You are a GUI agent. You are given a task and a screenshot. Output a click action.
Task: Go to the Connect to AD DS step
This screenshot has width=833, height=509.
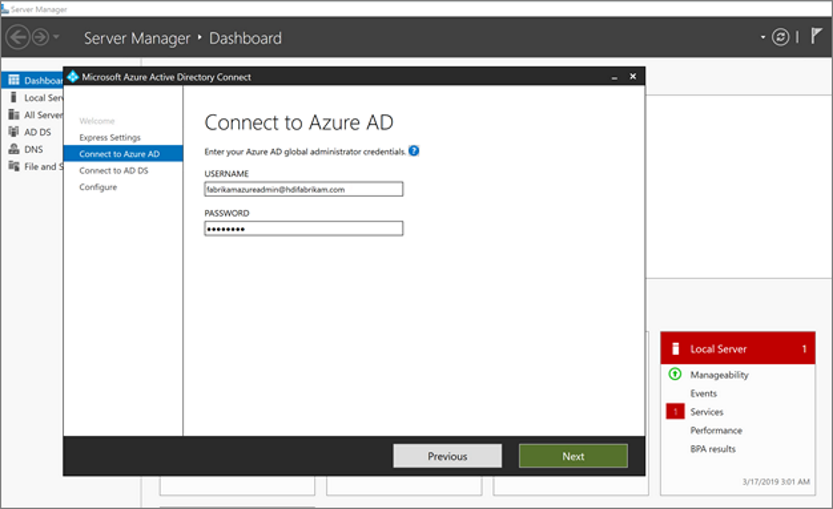coord(114,171)
